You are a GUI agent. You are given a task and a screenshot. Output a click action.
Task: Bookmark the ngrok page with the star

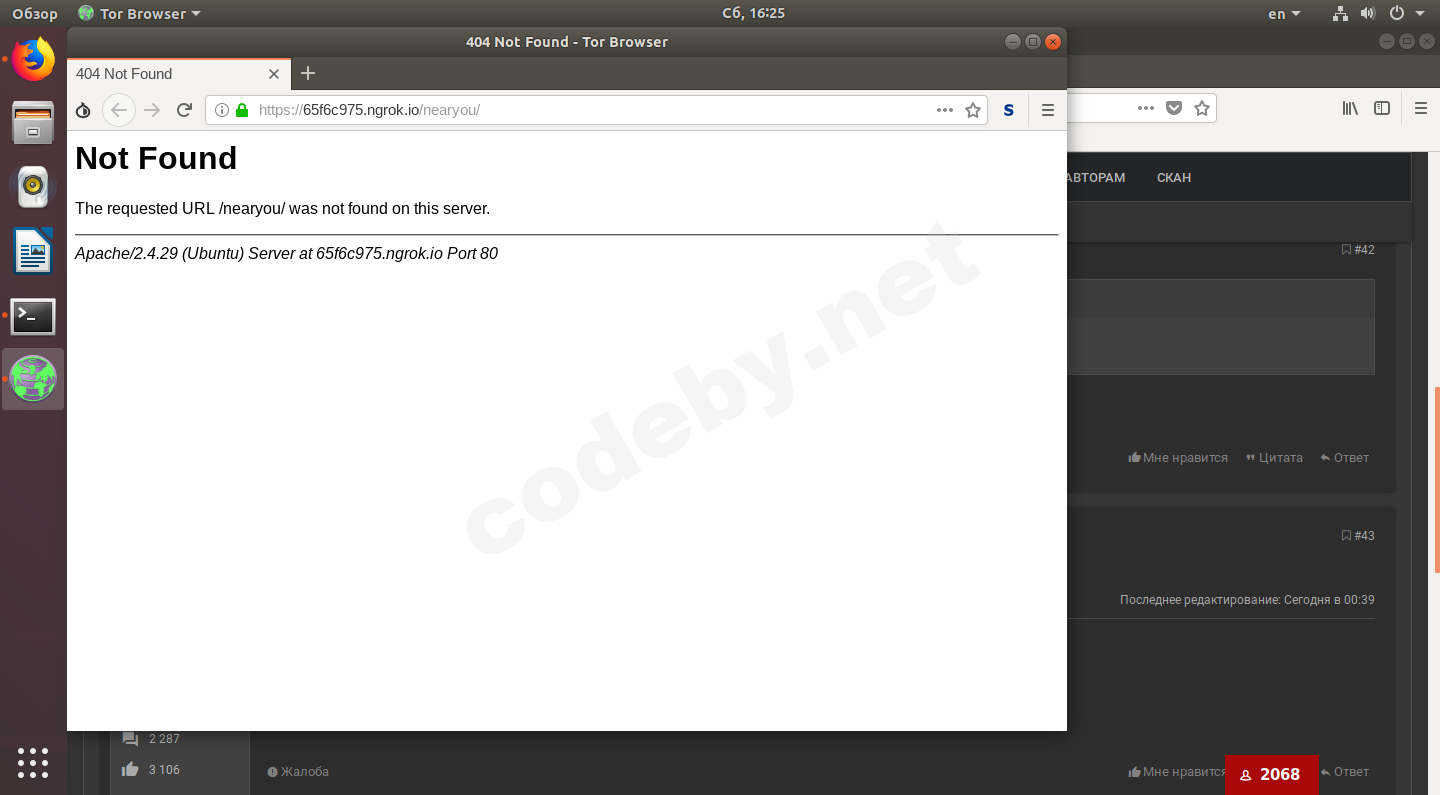[x=973, y=110]
